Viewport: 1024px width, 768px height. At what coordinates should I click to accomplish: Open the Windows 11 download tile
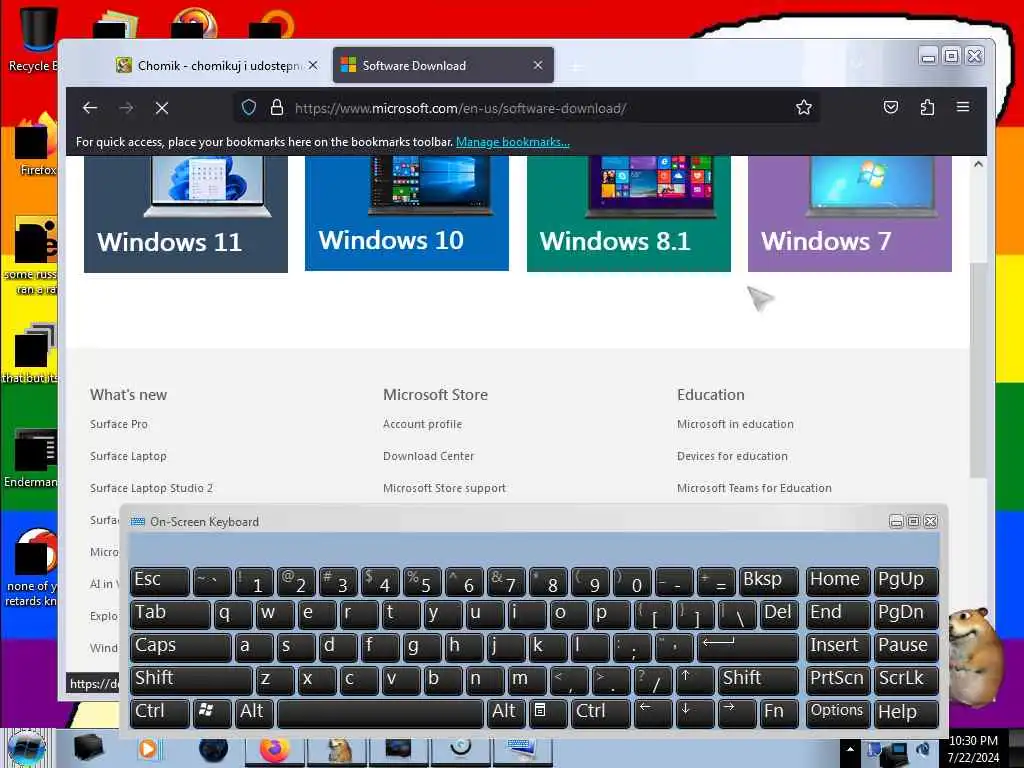point(186,214)
